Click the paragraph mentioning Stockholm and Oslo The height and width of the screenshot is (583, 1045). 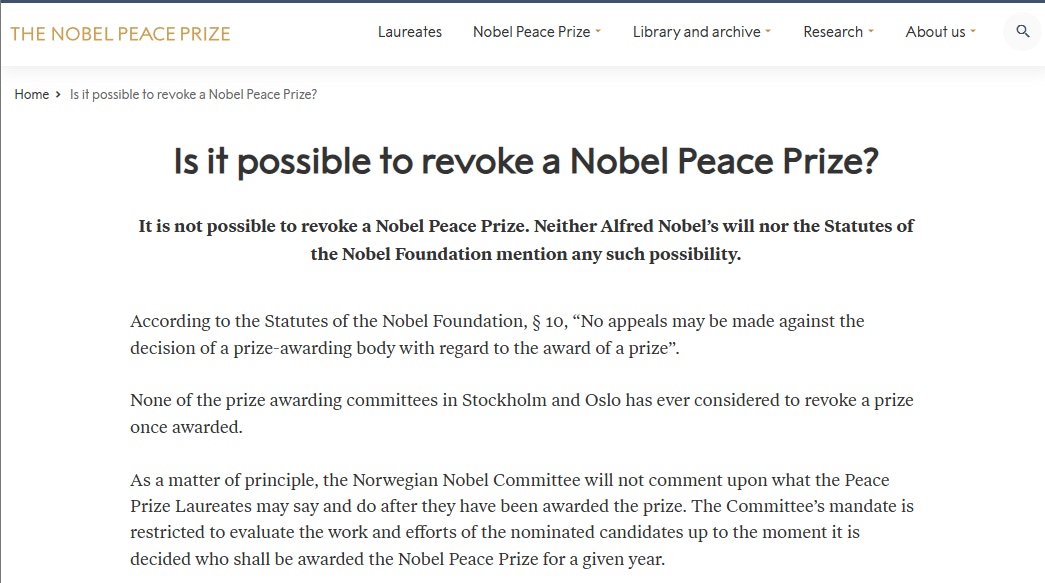pos(521,413)
